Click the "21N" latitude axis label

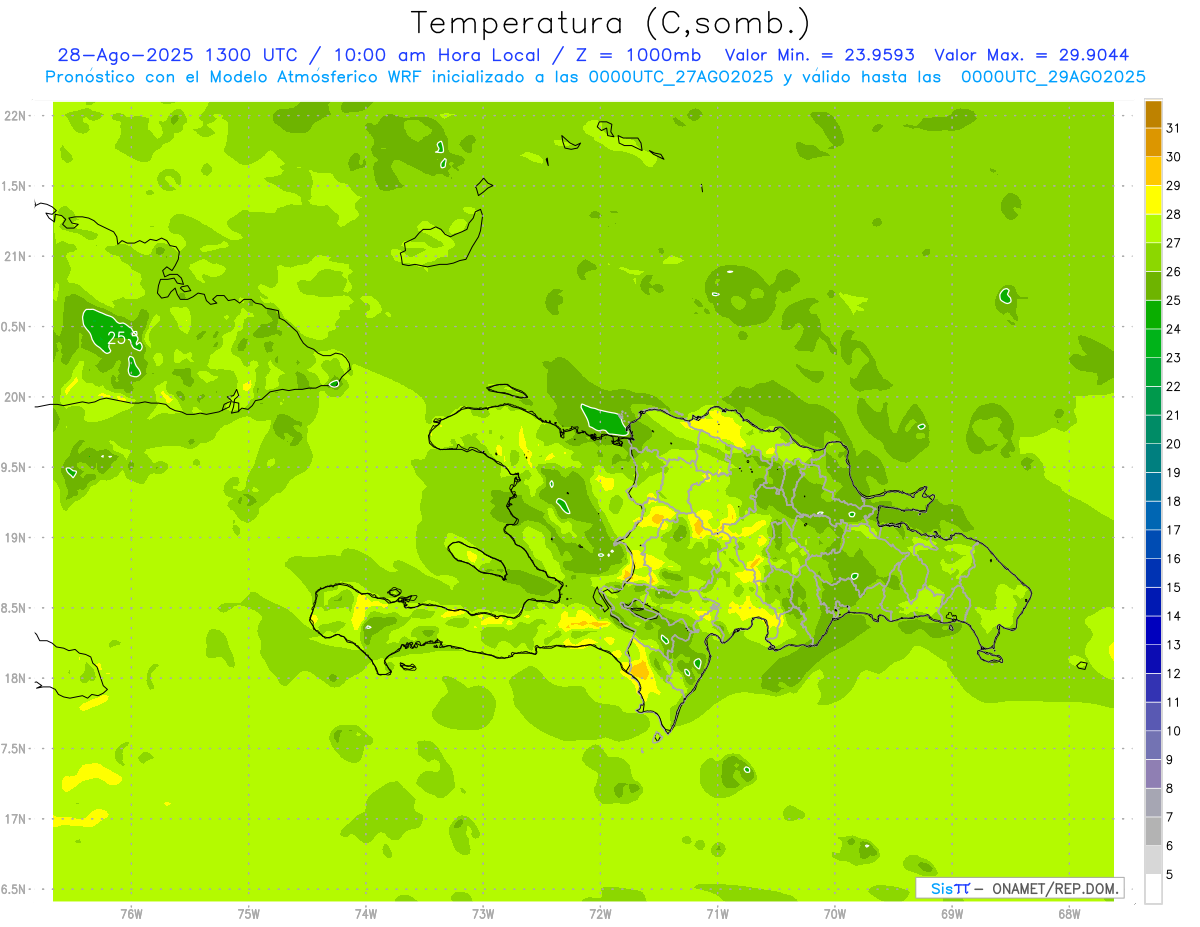coord(15,257)
